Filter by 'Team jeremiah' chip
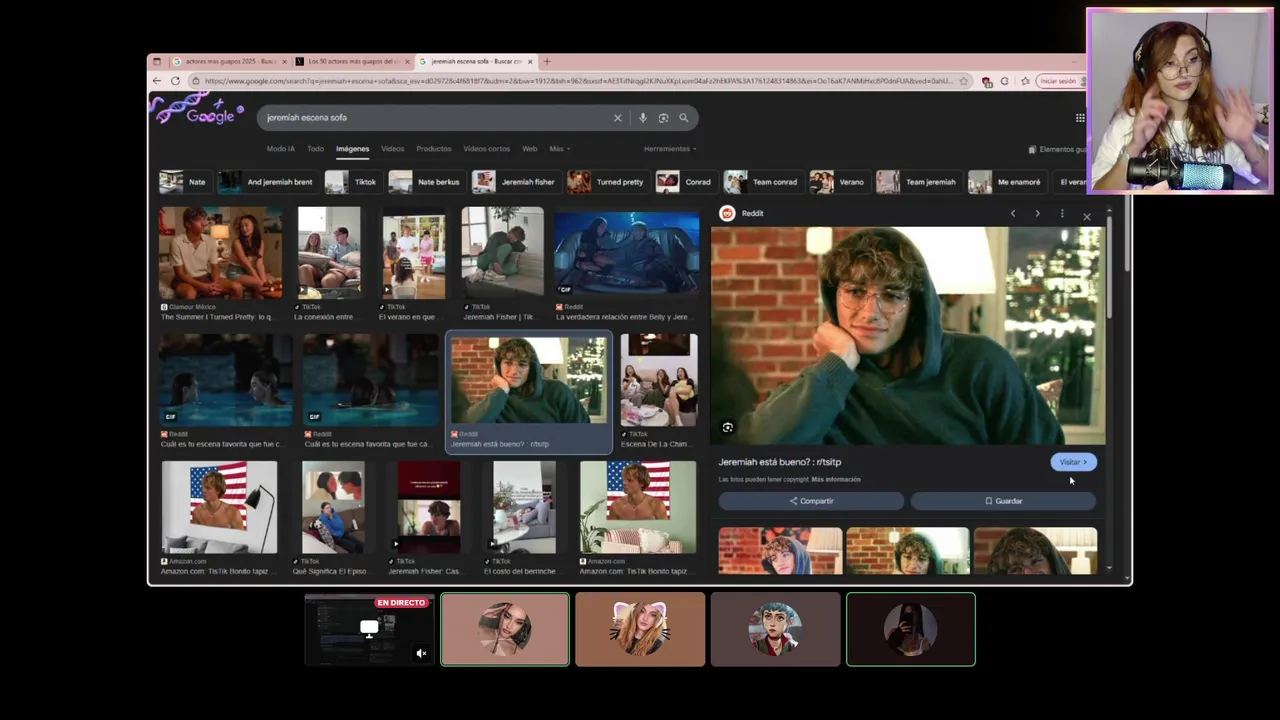This screenshot has width=1280, height=720. point(918,182)
